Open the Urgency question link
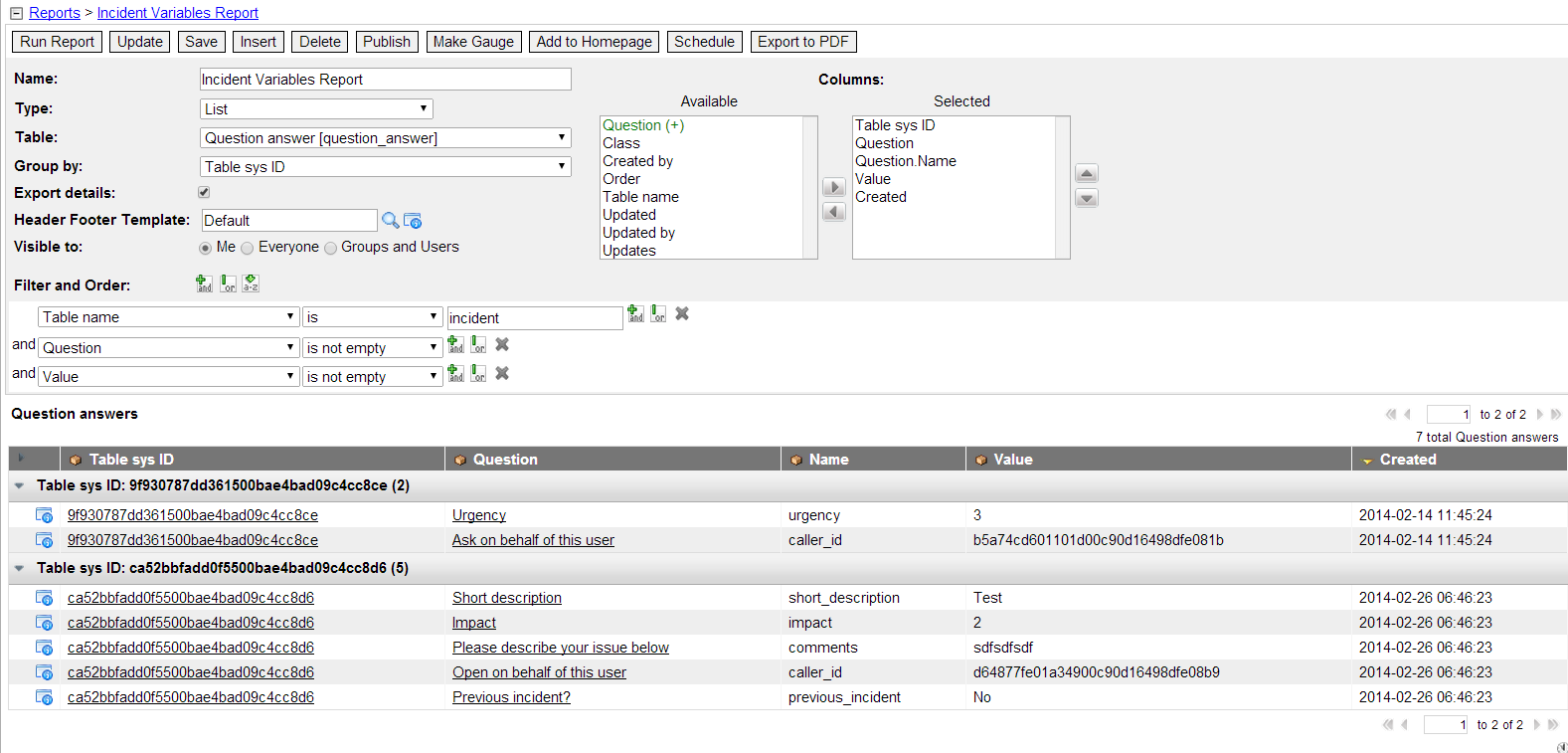This screenshot has height=753, width=1568. [479, 515]
